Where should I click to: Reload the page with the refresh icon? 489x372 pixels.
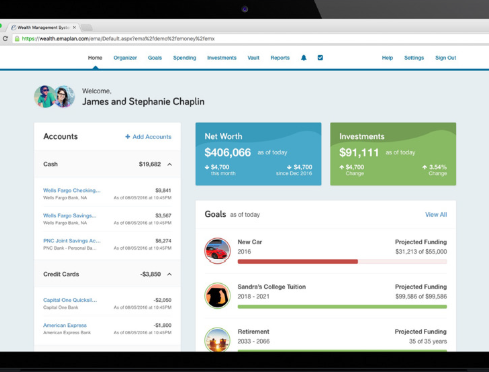(x=5, y=39)
